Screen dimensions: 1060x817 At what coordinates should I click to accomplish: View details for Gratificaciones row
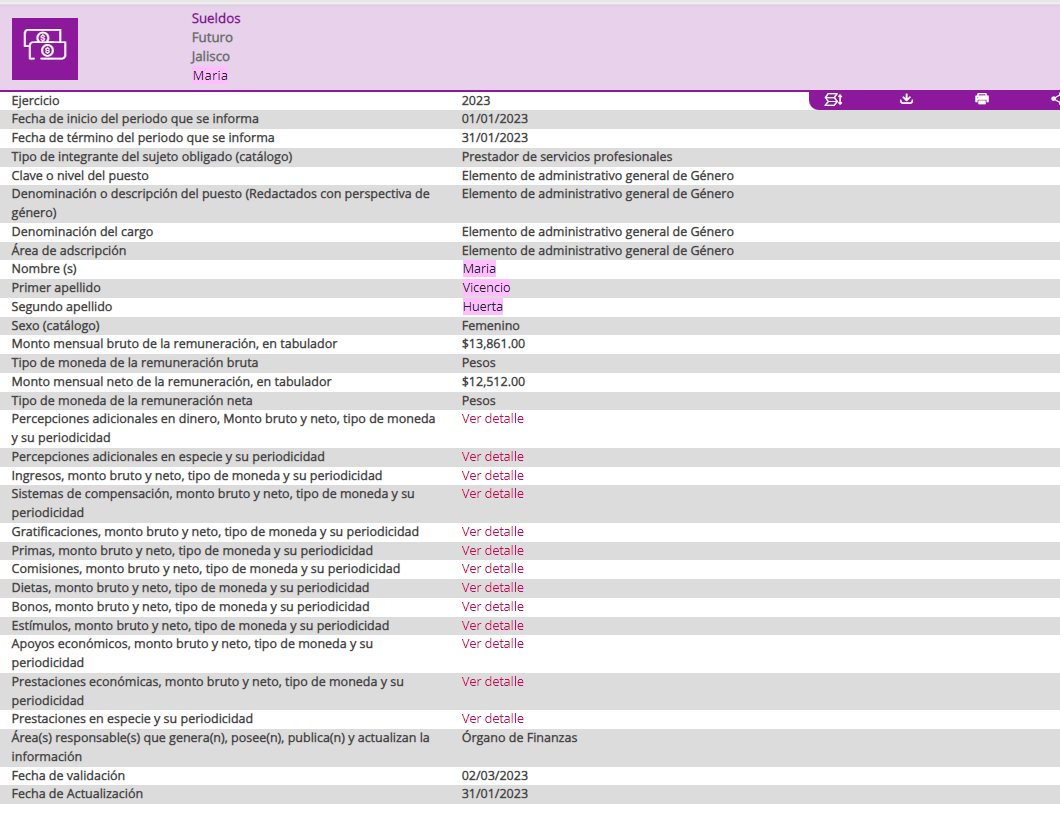(x=492, y=532)
